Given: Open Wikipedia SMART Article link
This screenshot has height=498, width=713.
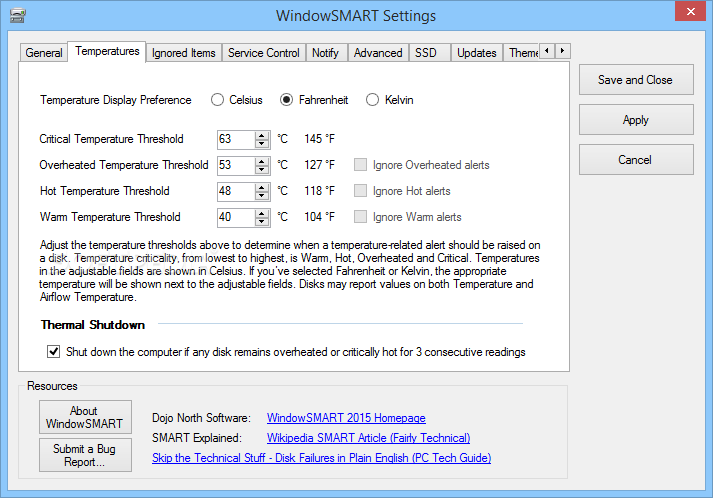Looking at the screenshot, I should pyautogui.click(x=368, y=438).
